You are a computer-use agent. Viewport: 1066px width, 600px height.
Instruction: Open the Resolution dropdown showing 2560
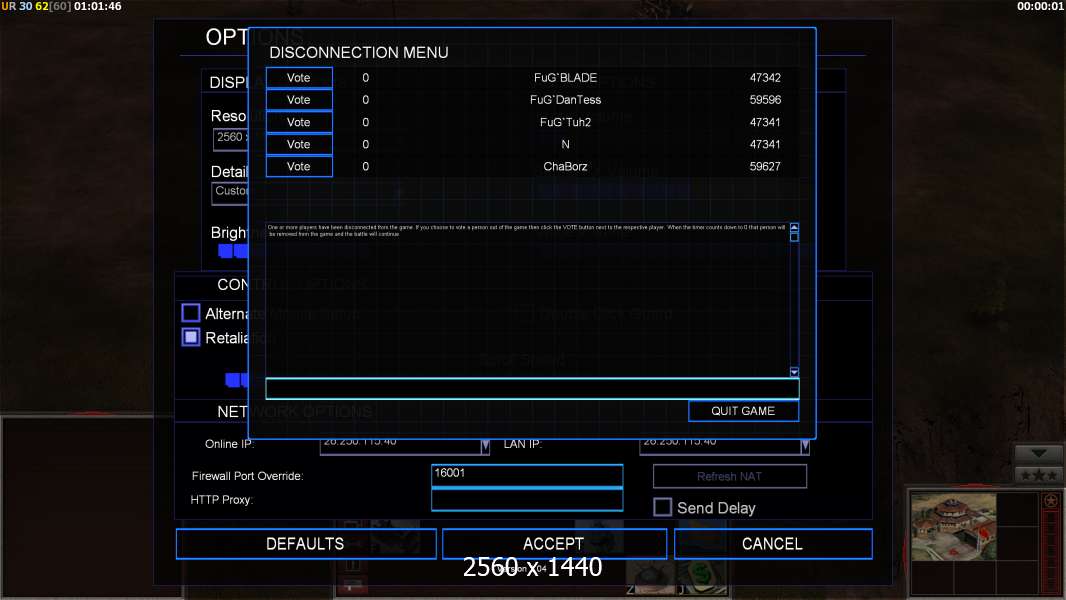pyautogui.click(x=230, y=139)
